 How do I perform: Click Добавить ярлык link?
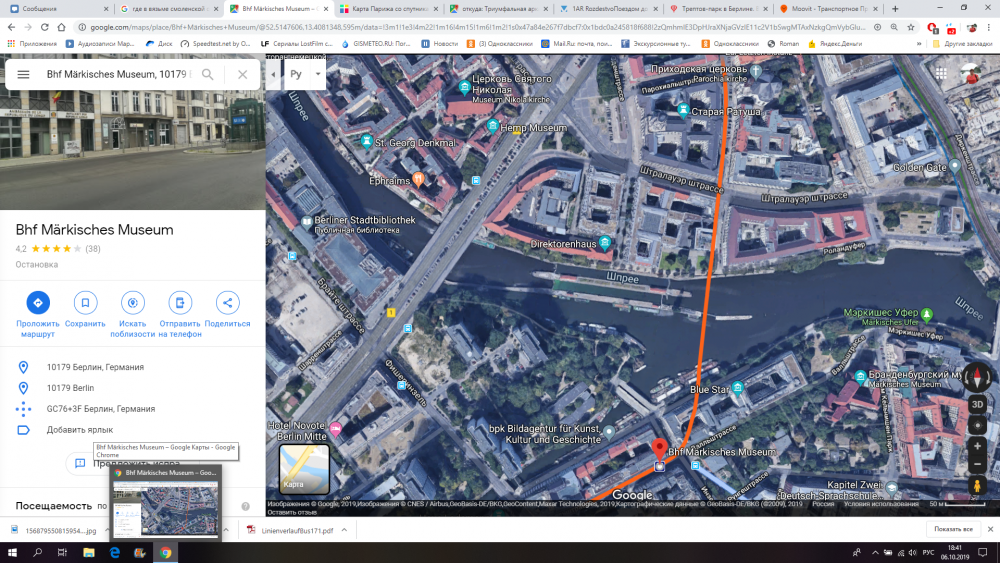[x=80, y=430]
